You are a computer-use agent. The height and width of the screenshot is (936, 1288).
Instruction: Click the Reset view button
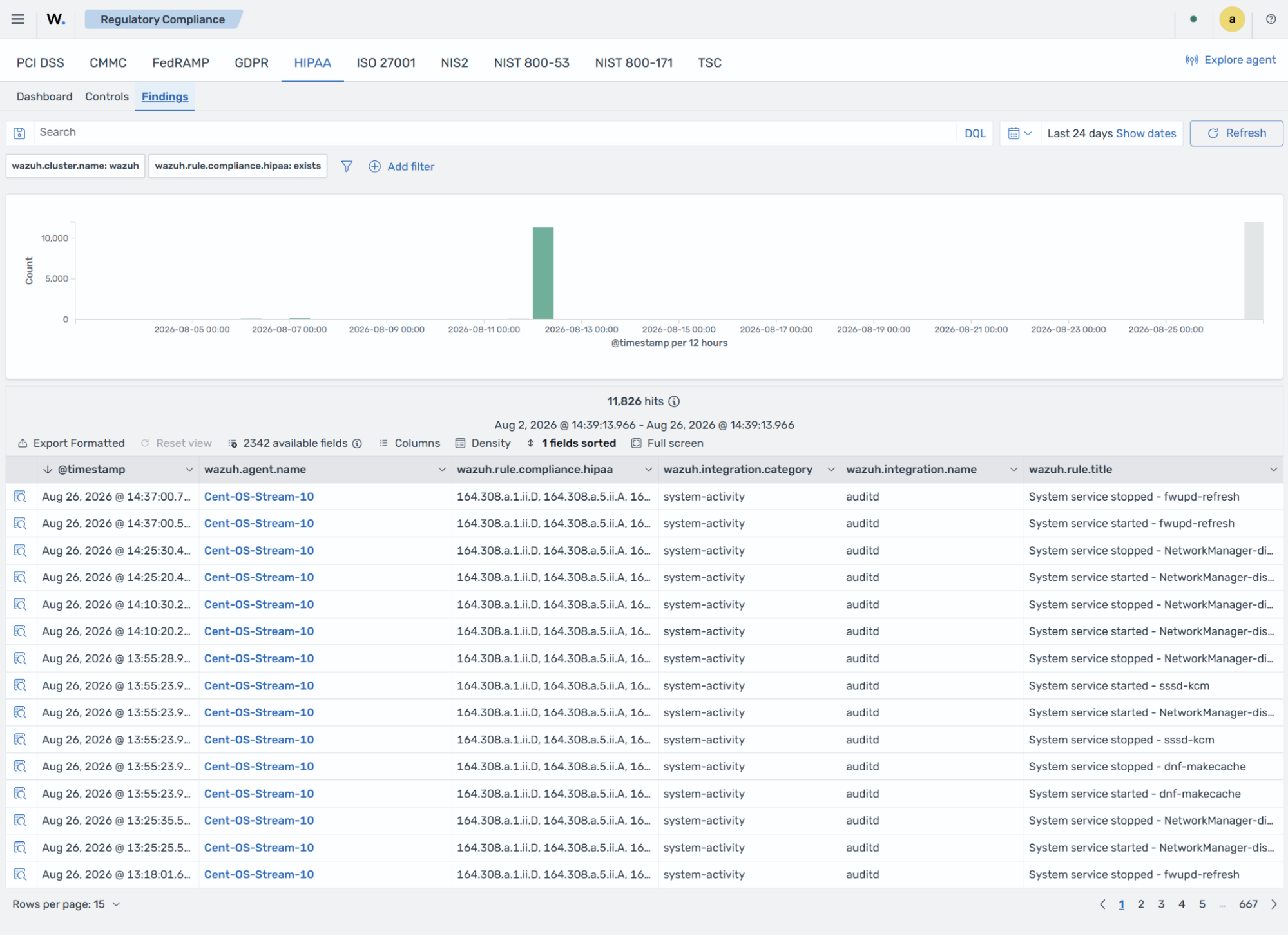click(176, 443)
